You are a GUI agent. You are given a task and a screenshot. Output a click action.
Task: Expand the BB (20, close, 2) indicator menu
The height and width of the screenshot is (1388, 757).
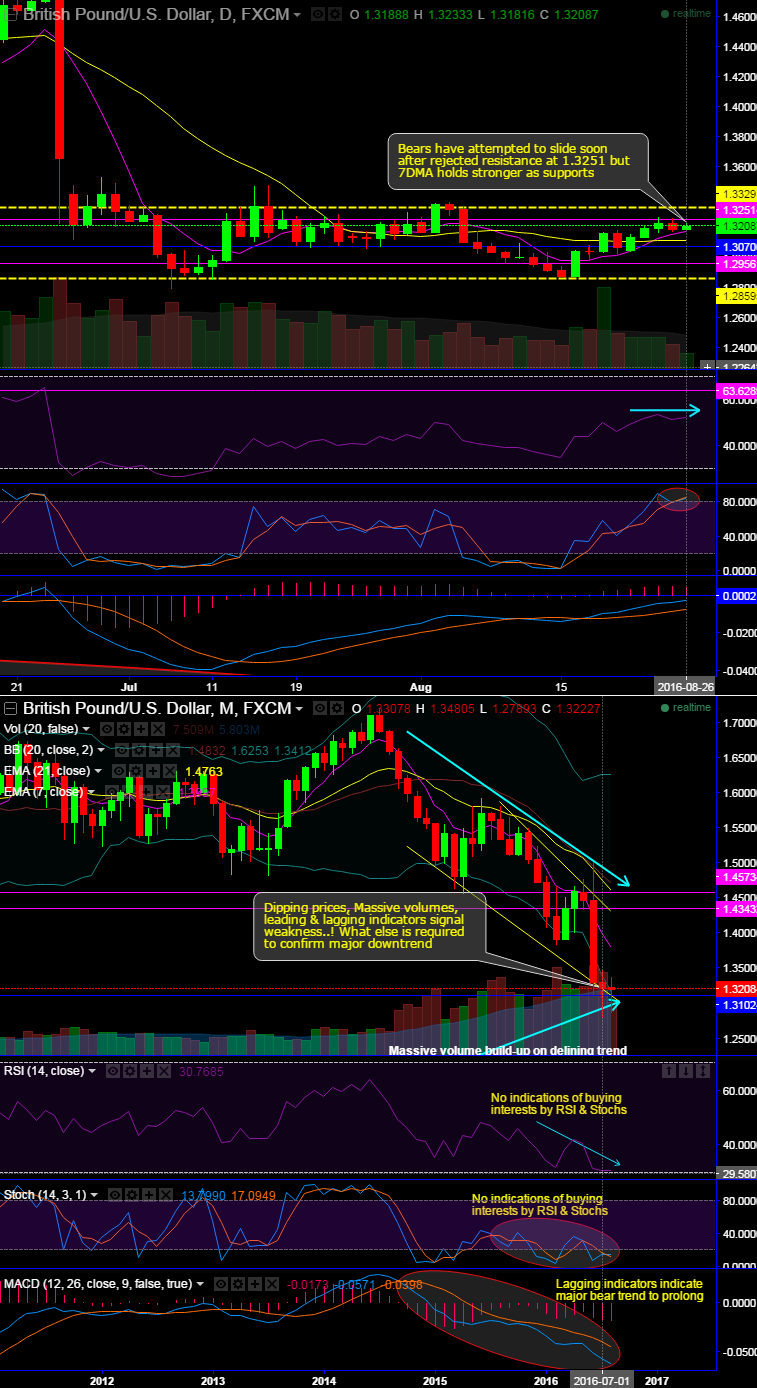100,750
